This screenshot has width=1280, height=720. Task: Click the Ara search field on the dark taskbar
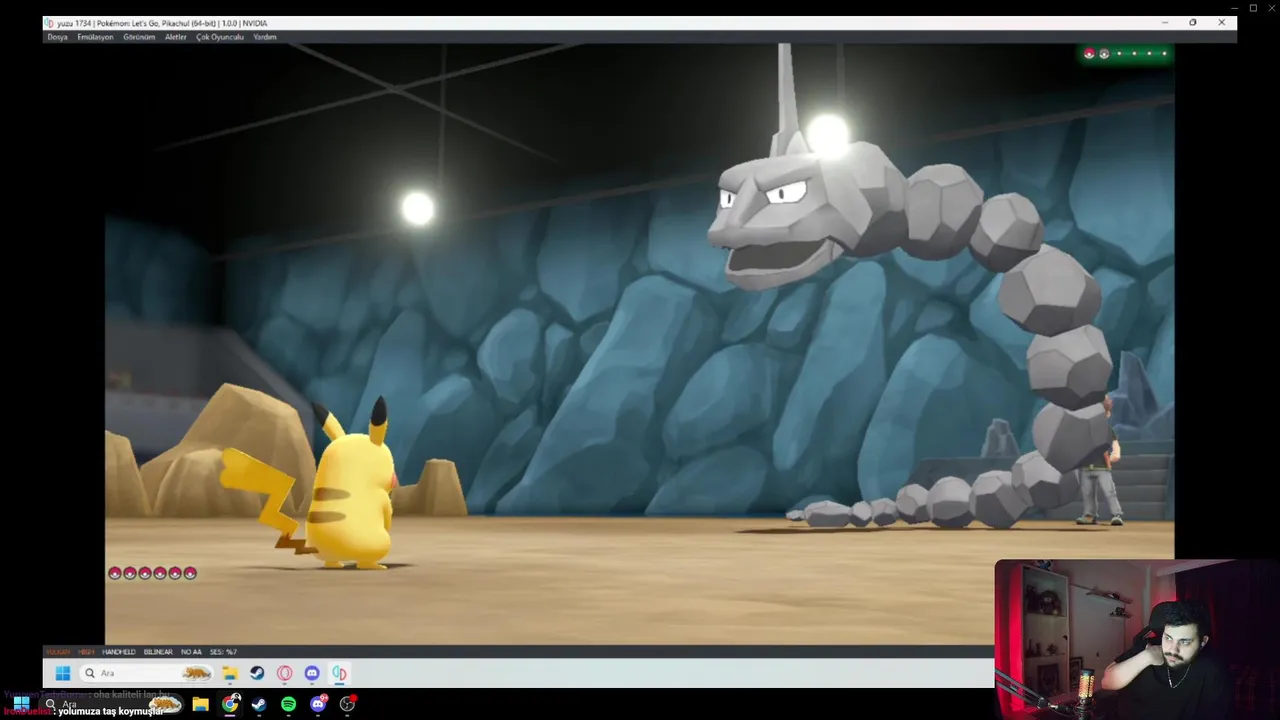(110, 704)
